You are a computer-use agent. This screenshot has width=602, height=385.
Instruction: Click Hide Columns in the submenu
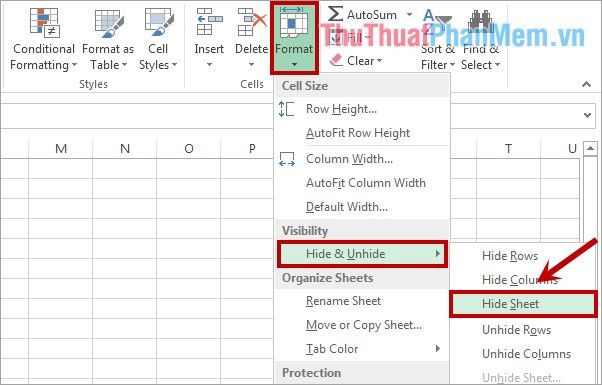coord(523,280)
